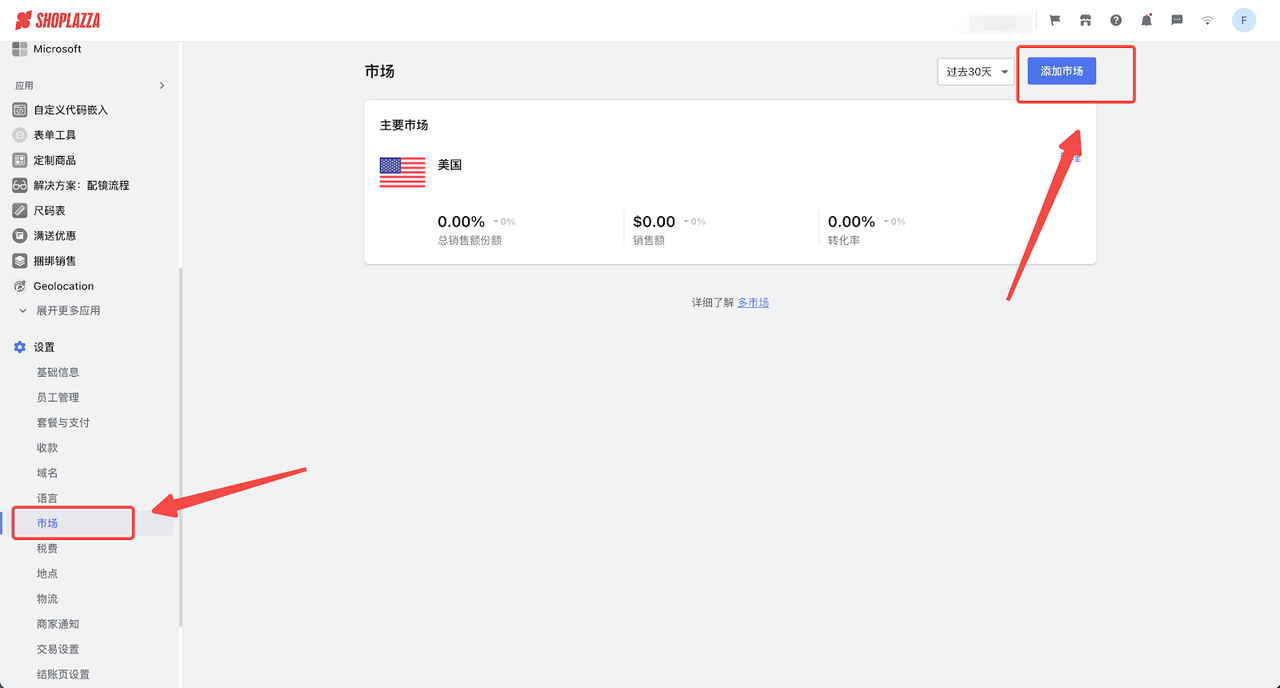
Task: Click the 满送优惠 icon
Action: pyautogui.click(x=19, y=236)
